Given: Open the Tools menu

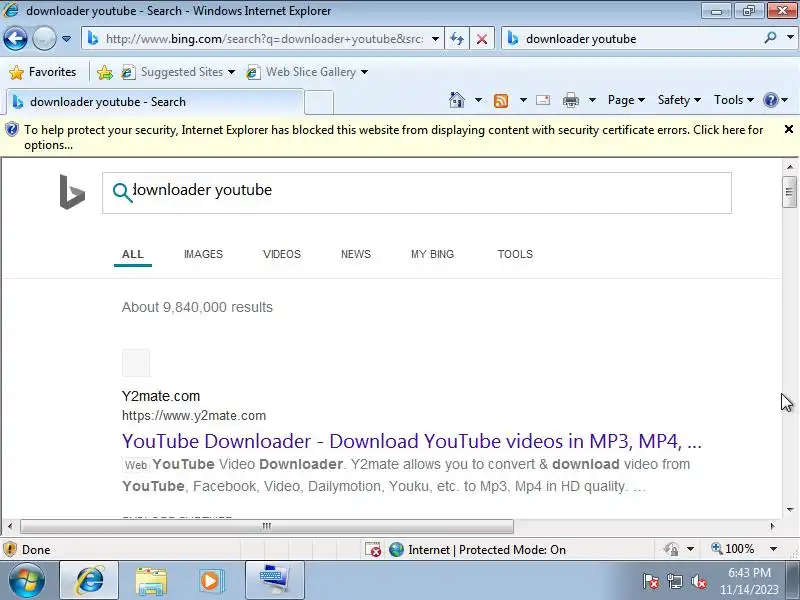Looking at the screenshot, I should coord(734,100).
